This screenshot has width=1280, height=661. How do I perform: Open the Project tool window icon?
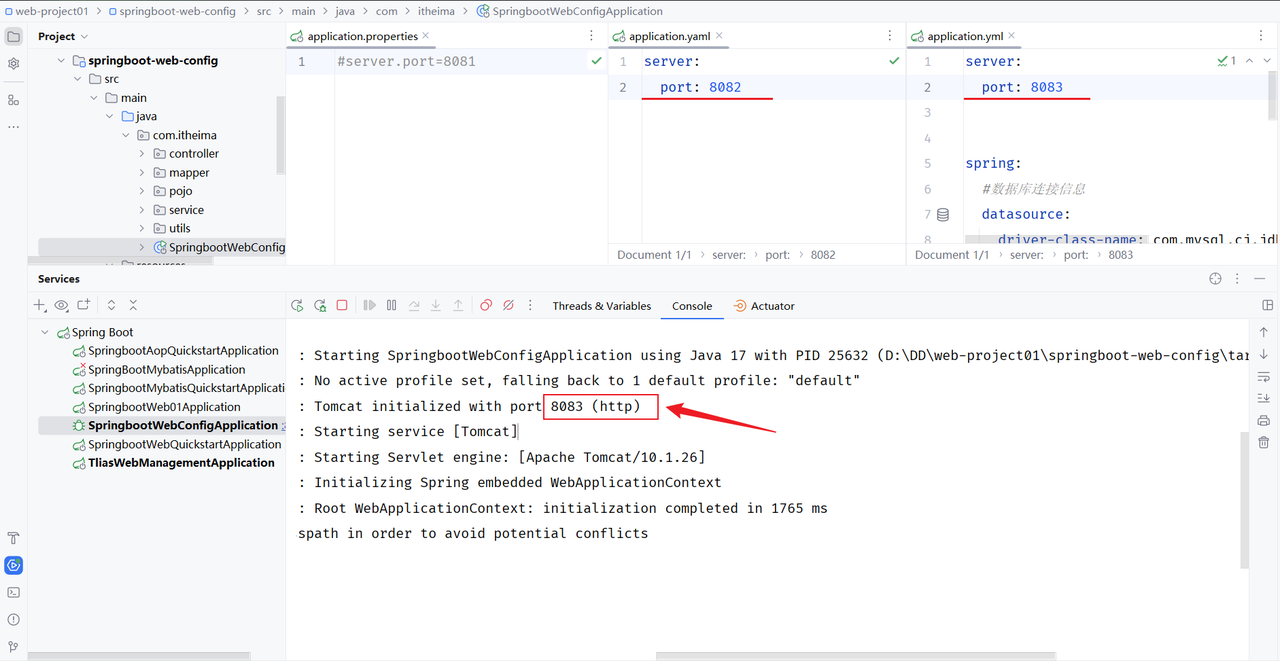[13, 36]
